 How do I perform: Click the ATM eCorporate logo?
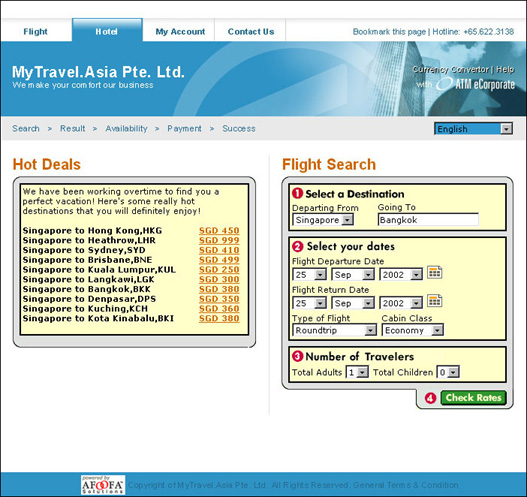pyautogui.click(x=476, y=84)
